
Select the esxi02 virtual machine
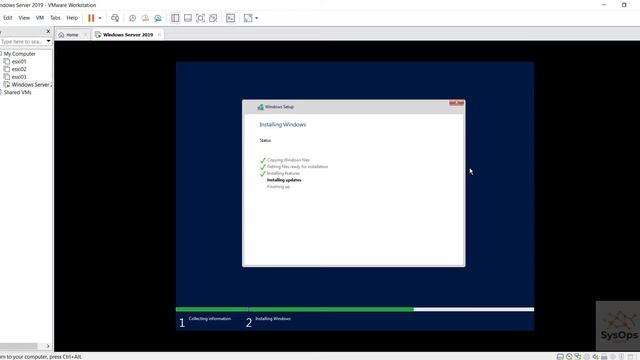(19, 69)
